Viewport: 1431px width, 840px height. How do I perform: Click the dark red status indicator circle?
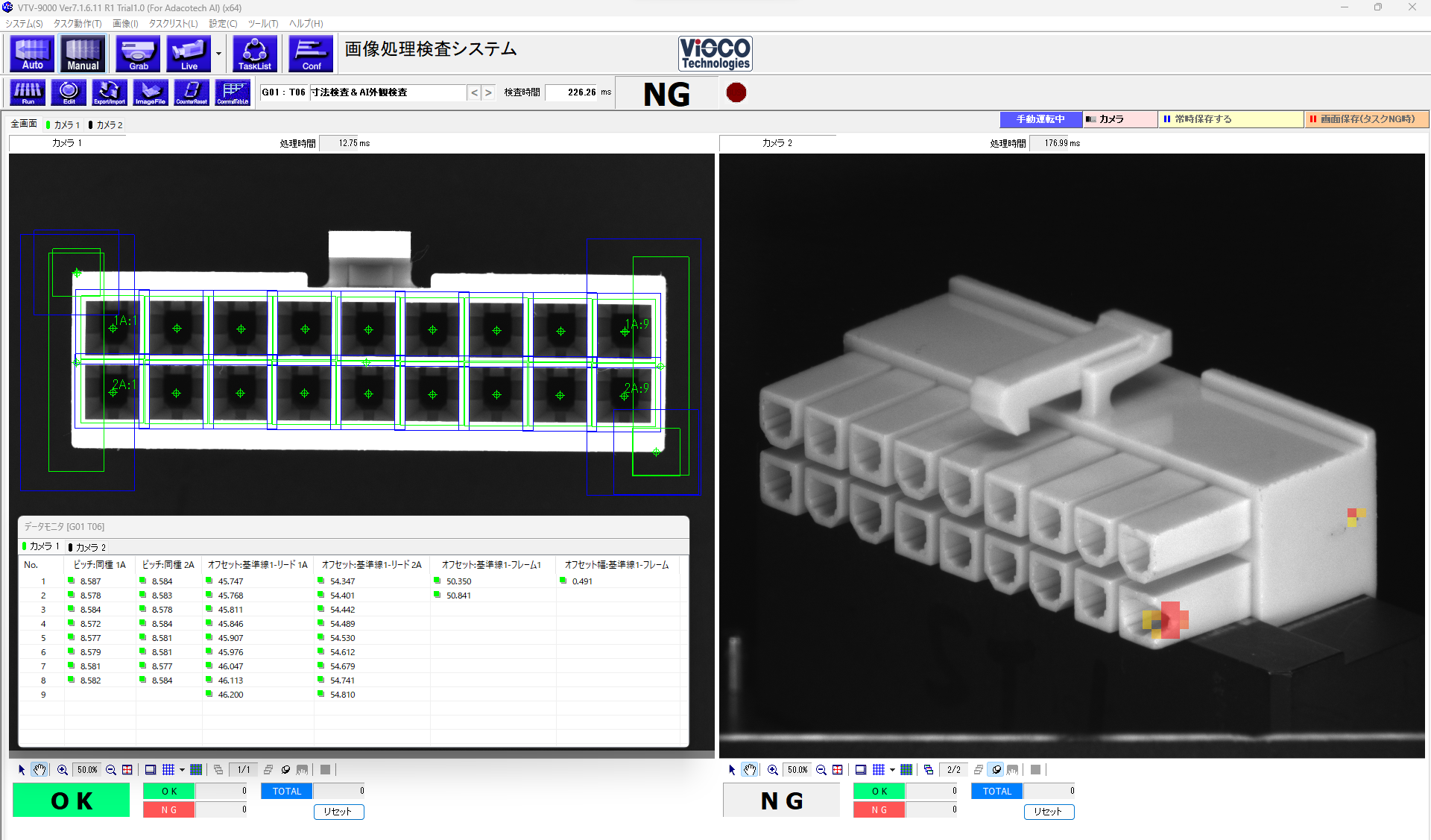coord(736,92)
